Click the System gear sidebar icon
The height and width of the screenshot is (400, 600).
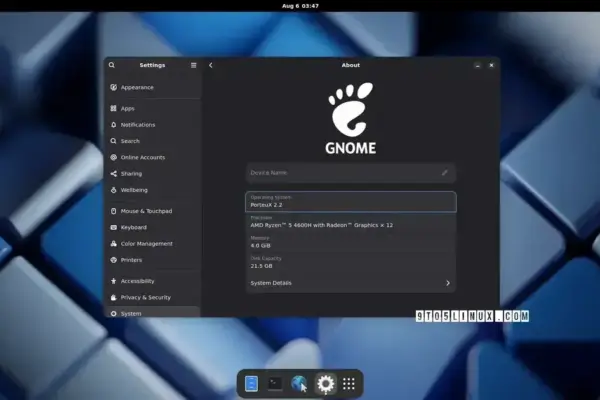114,313
